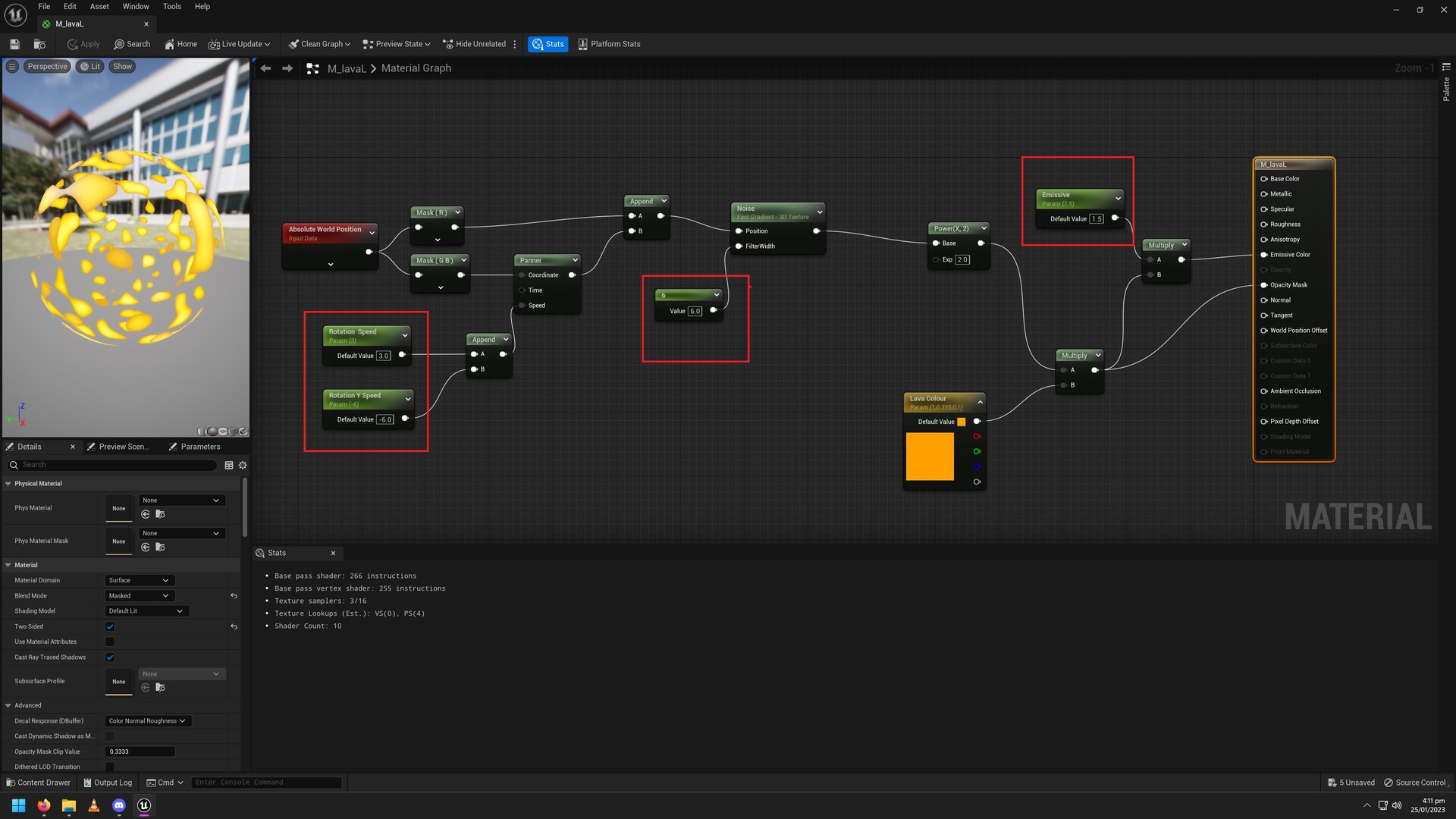
Task: Click the Save asset icon
Action: (x=14, y=44)
